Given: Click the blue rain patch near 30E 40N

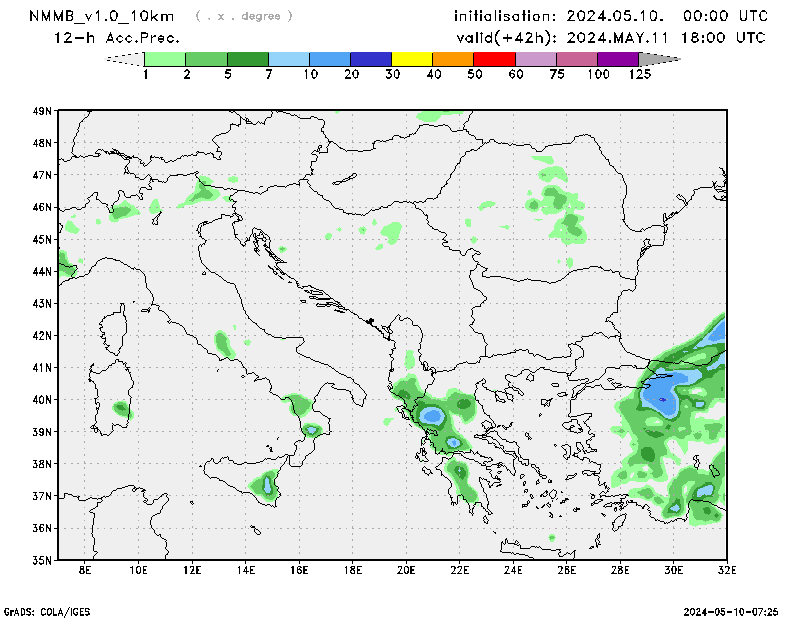Looking at the screenshot, I should (662, 393).
